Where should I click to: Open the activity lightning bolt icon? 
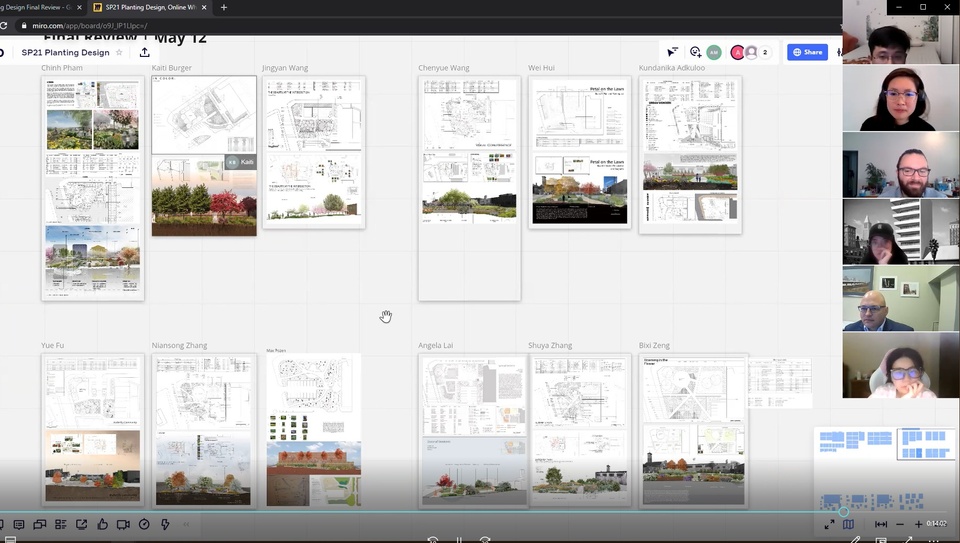click(165, 525)
